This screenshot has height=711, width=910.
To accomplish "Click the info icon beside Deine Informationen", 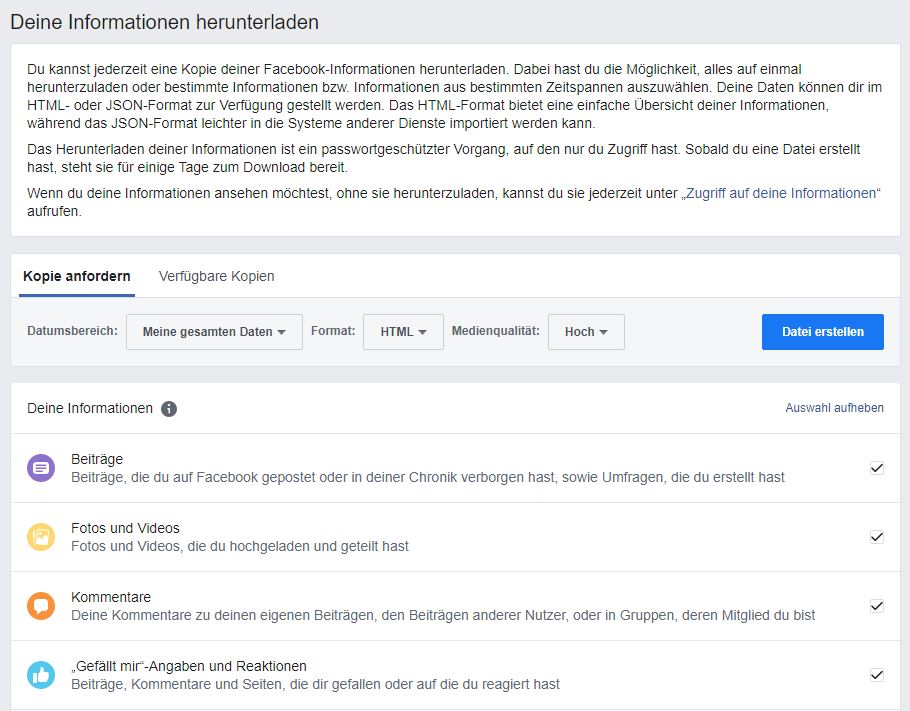I will (169, 408).
